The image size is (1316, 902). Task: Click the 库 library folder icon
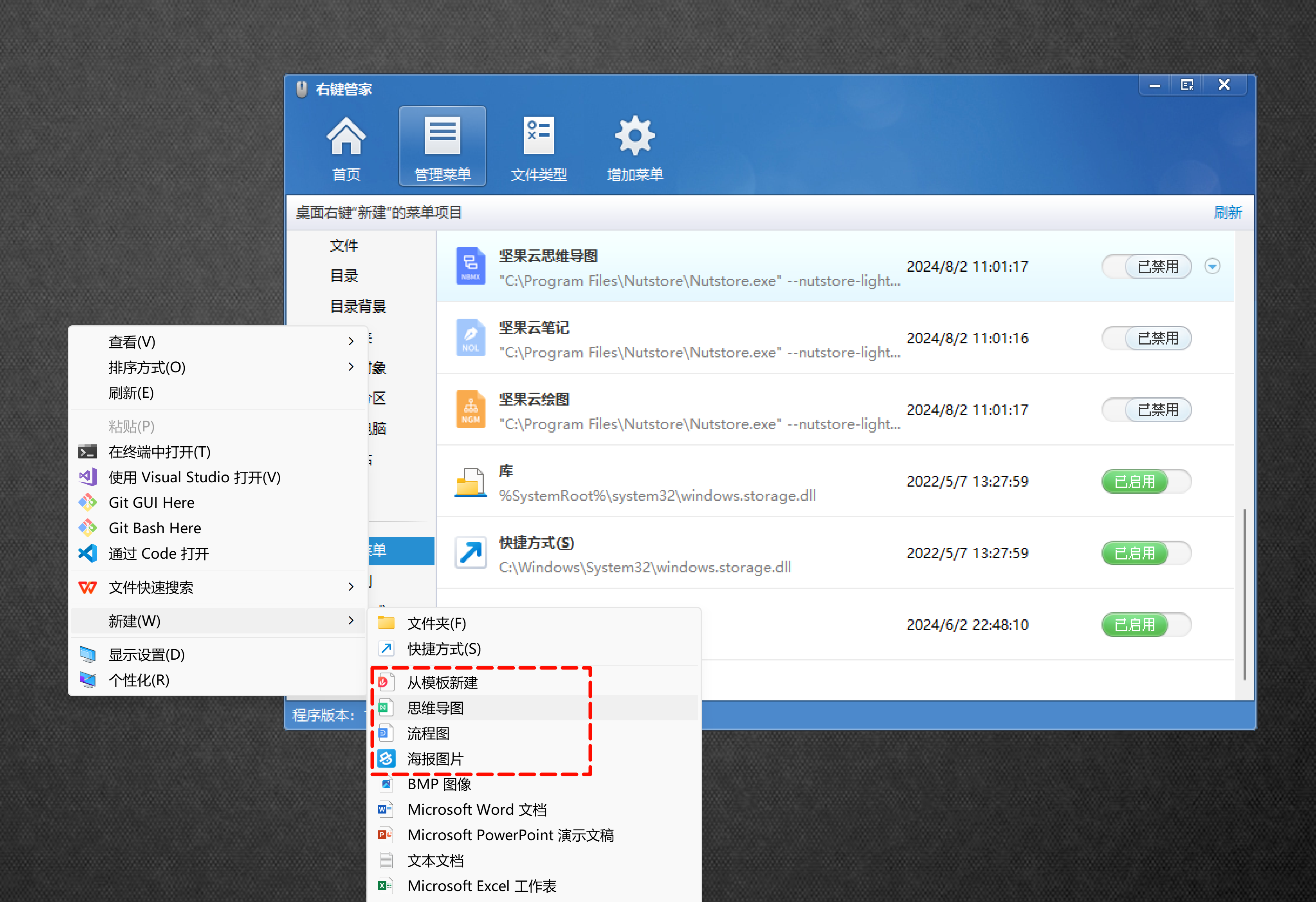pyautogui.click(x=471, y=482)
